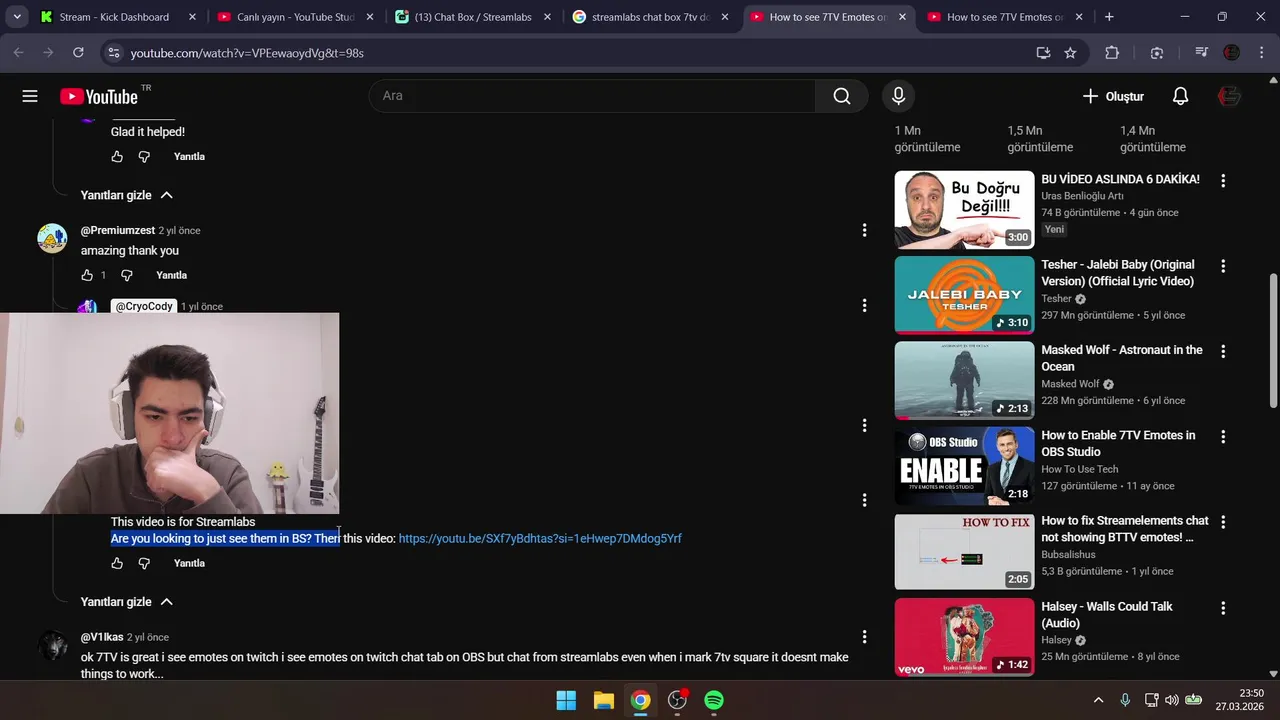The width and height of the screenshot is (1280, 720).
Task: Open more options for Astronaut in the Ocean
Action: [1222, 352]
